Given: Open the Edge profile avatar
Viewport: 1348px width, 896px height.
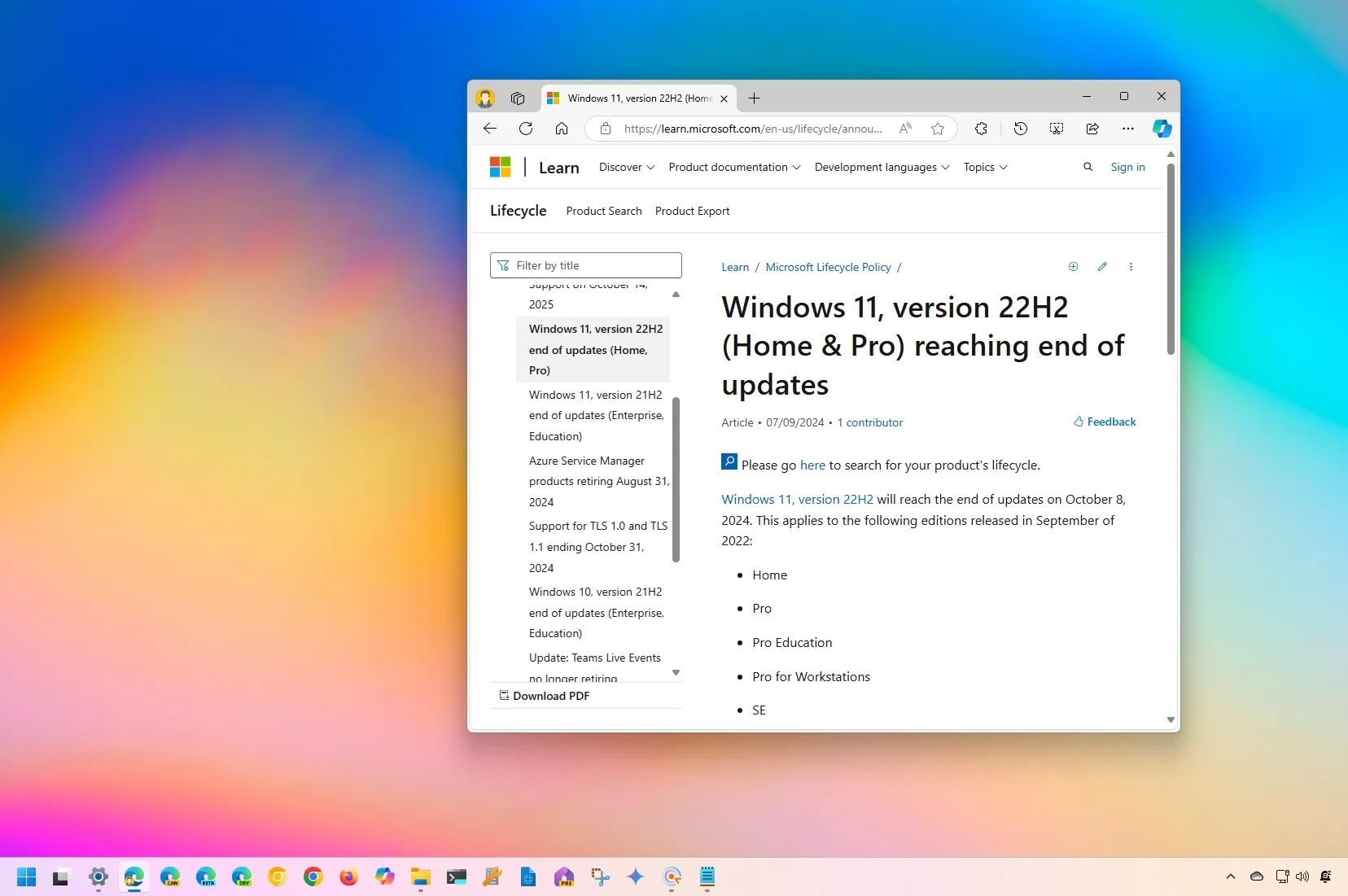Looking at the screenshot, I should 485,98.
